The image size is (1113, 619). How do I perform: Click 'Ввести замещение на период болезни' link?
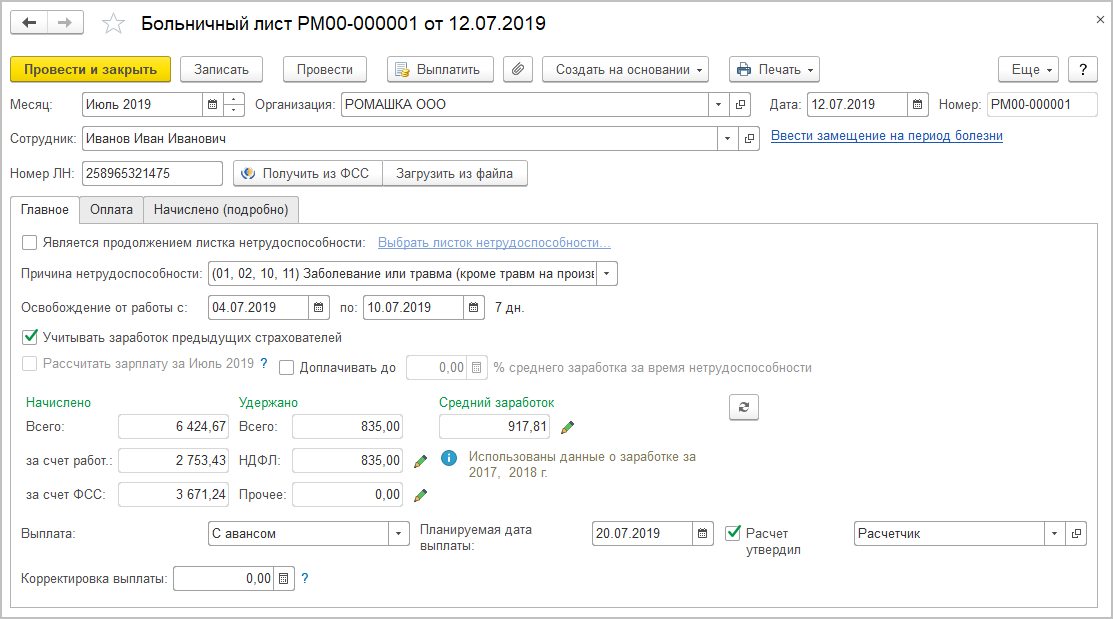[886, 136]
